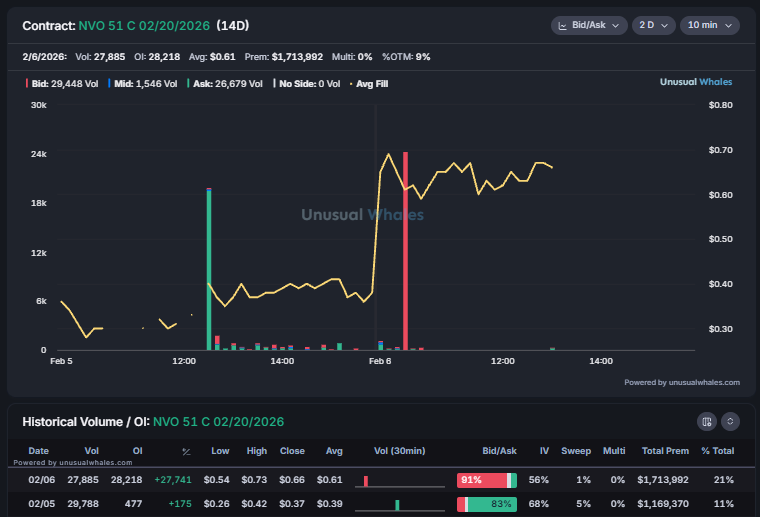760x517 pixels.
Task: Click the expand/collapse icon in Historical Volume header
Action: click(x=730, y=421)
